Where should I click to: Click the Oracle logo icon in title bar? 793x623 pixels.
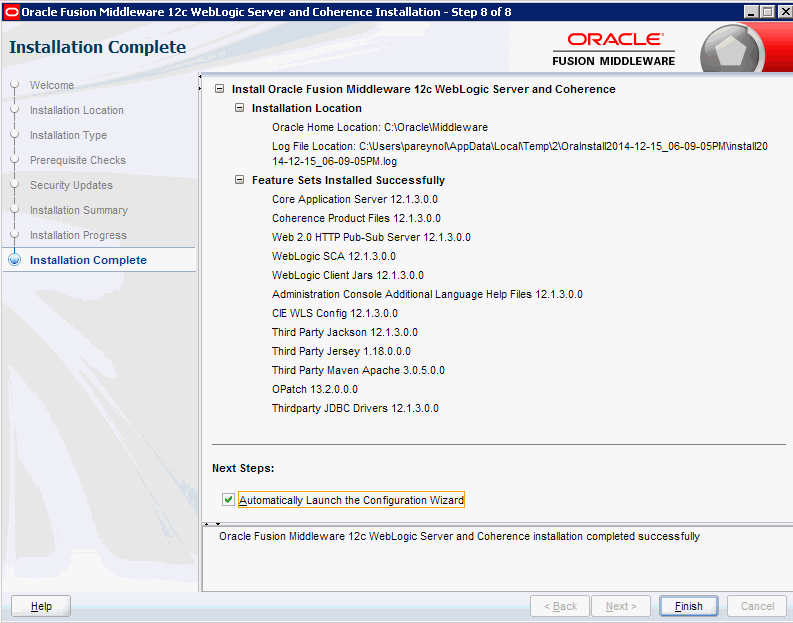click(x=11, y=12)
